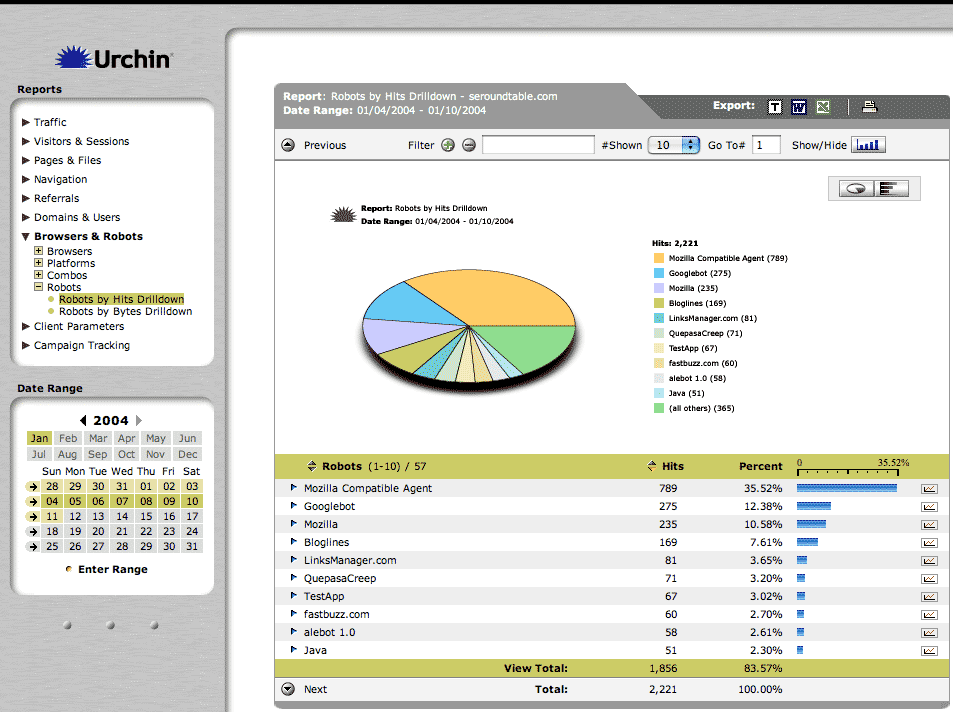The height and width of the screenshot is (712, 953).
Task: Switch chart to bar view
Action: 892,188
